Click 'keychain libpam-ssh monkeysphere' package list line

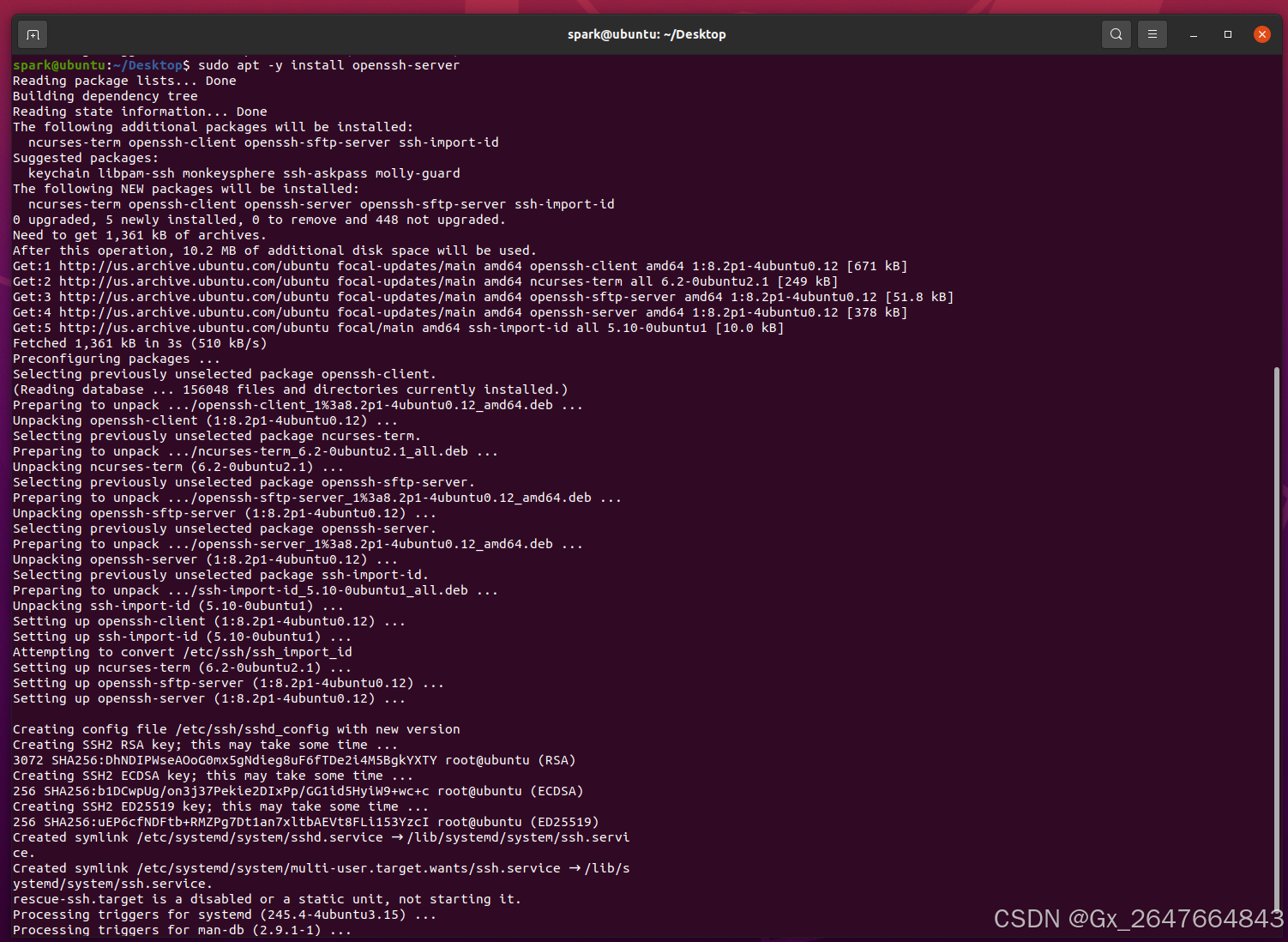tap(244, 173)
